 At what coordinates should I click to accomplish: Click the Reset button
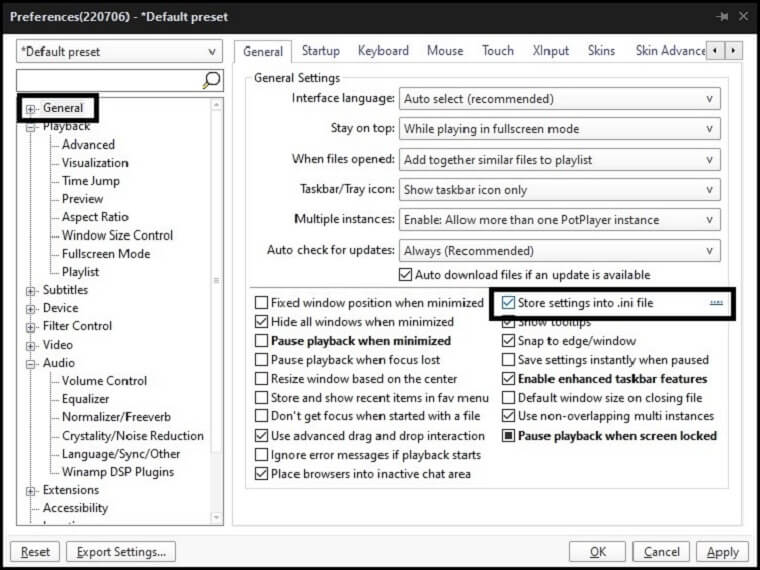coord(35,552)
